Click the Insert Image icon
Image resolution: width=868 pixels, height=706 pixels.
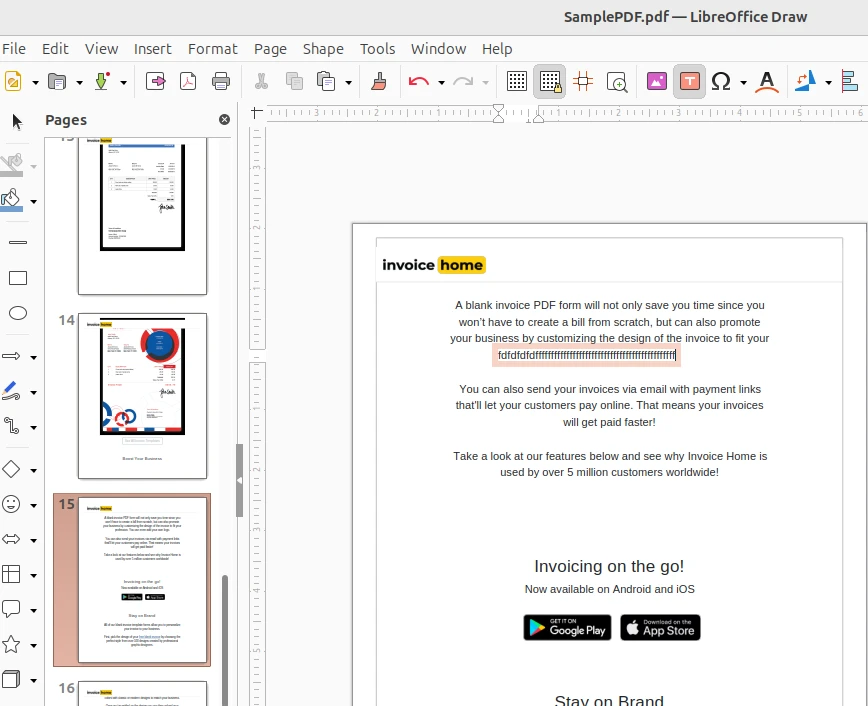[657, 81]
